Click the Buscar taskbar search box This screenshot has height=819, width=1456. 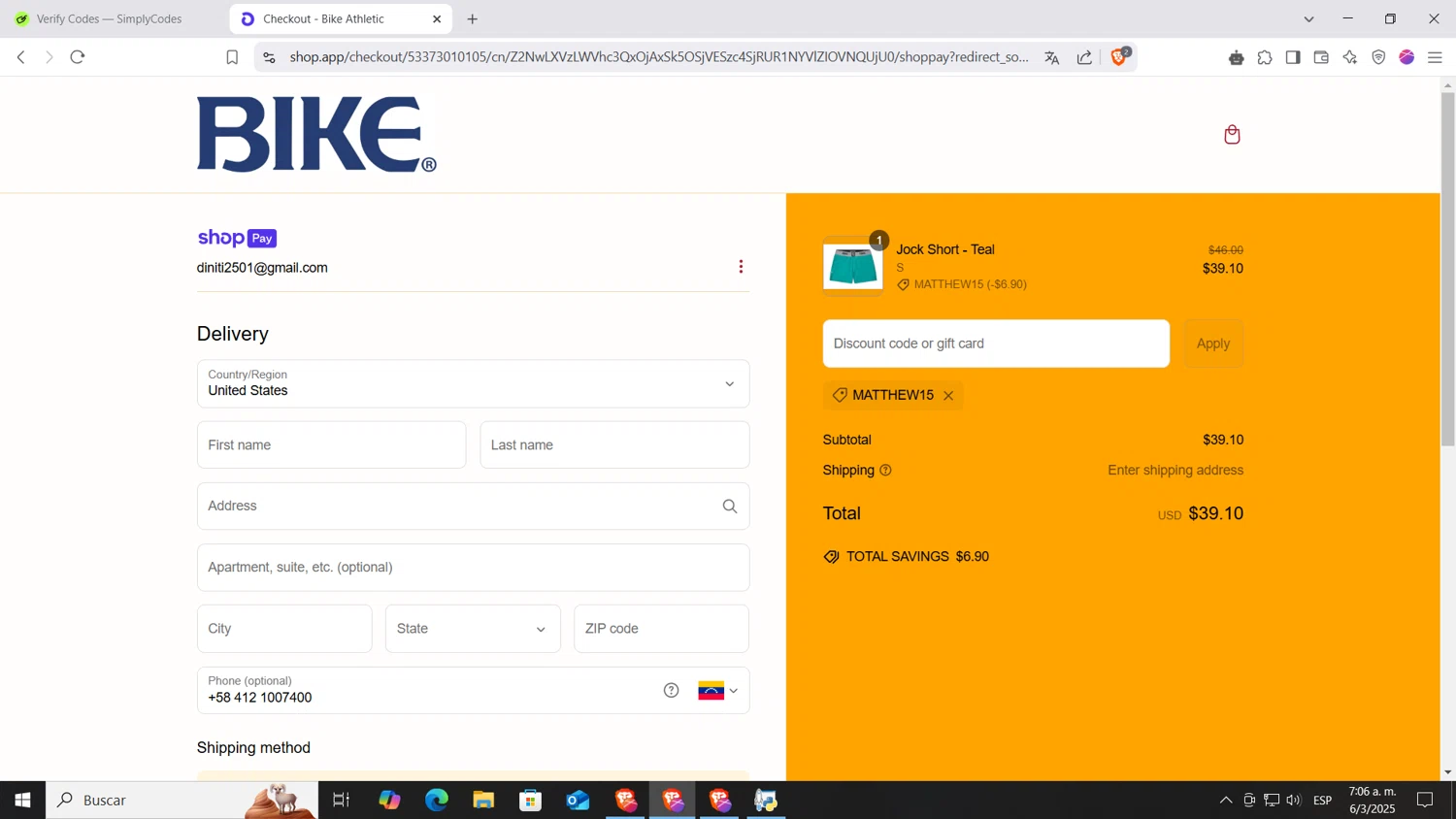[182, 800]
